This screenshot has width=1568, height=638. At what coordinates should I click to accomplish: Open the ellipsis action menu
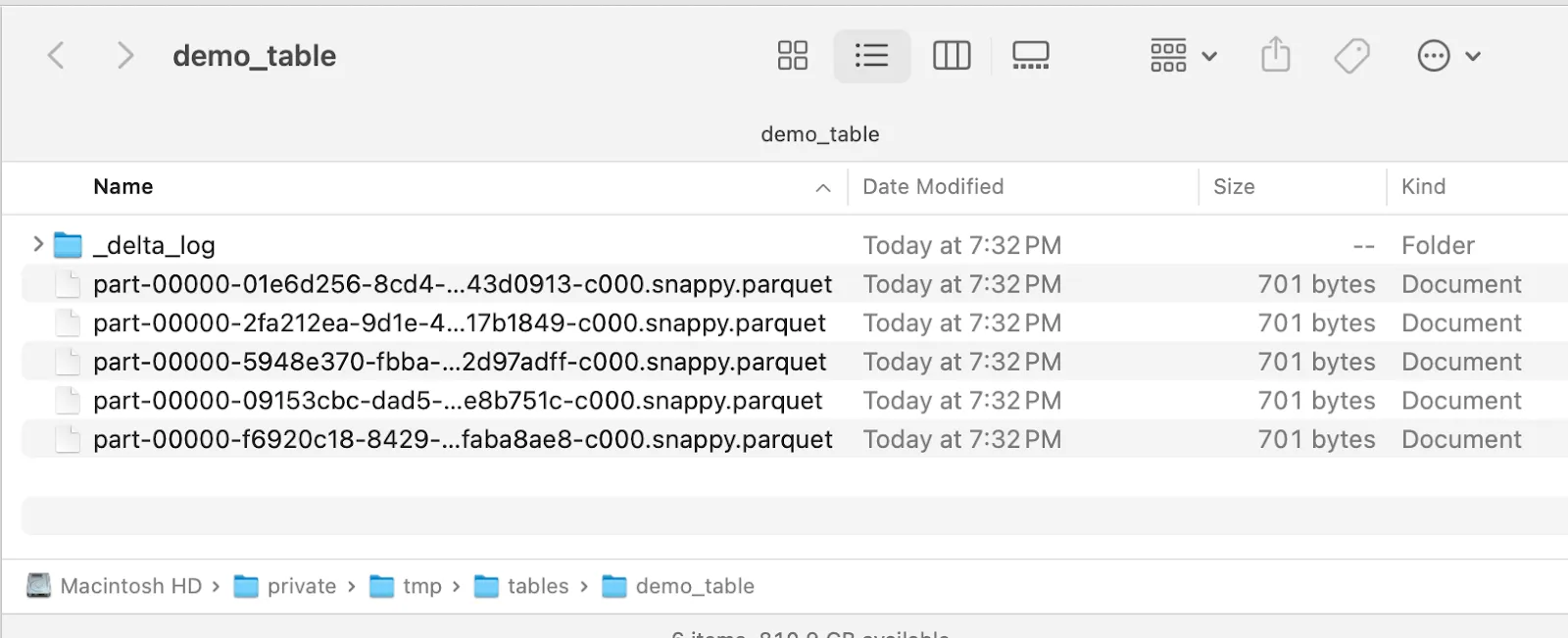1447,56
